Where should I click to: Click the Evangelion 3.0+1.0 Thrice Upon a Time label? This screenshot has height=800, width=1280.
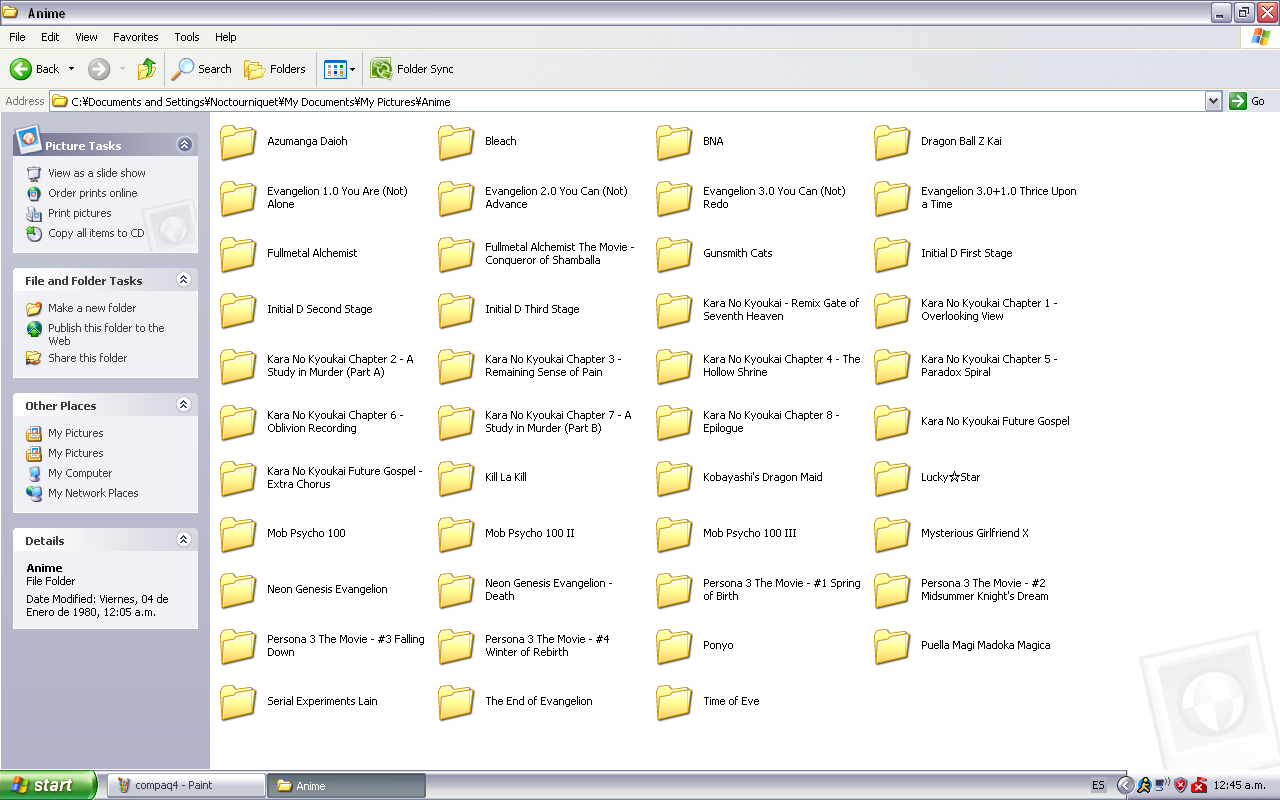click(999, 197)
